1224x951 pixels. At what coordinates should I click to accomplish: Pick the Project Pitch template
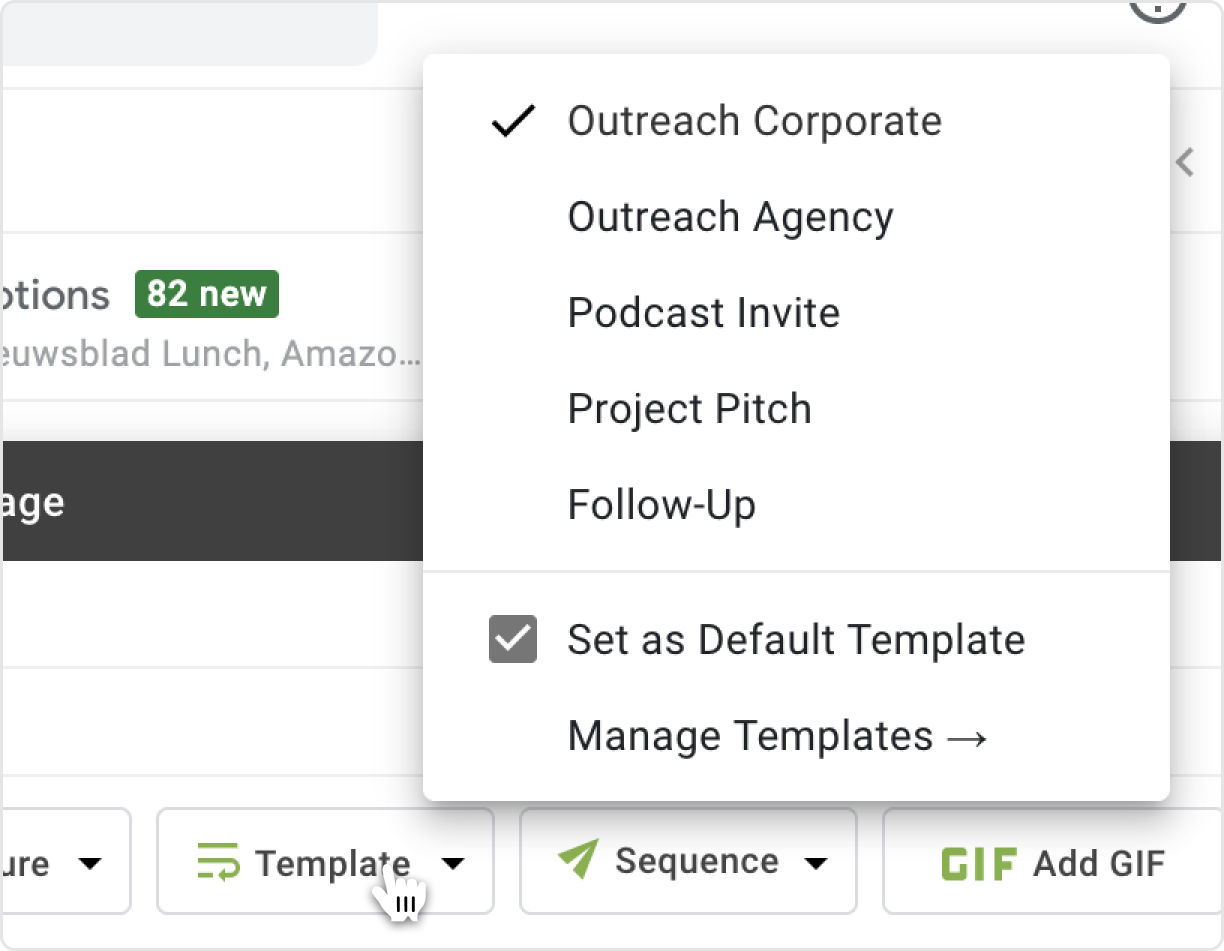tap(689, 409)
